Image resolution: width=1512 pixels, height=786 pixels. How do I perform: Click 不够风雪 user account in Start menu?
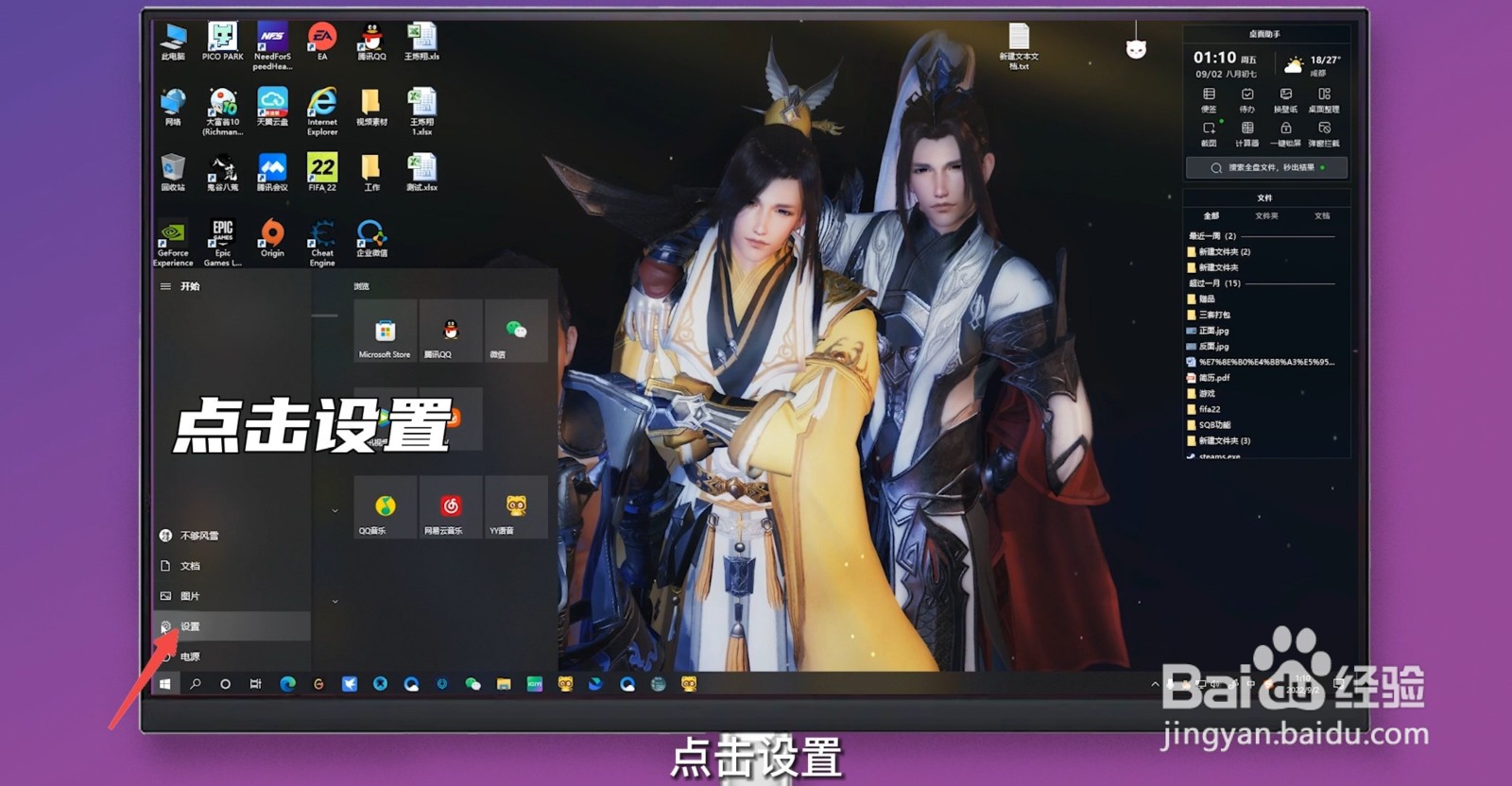tap(232, 535)
